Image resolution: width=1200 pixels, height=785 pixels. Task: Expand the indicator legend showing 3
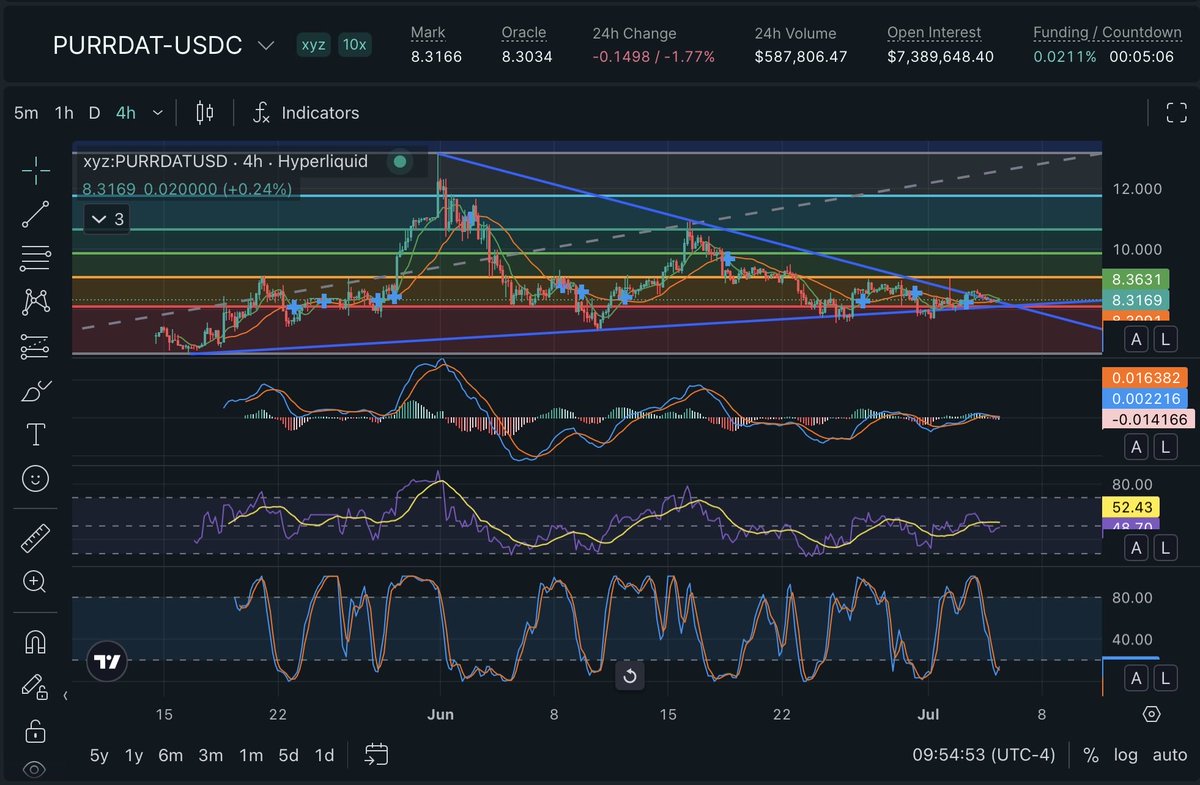(107, 218)
